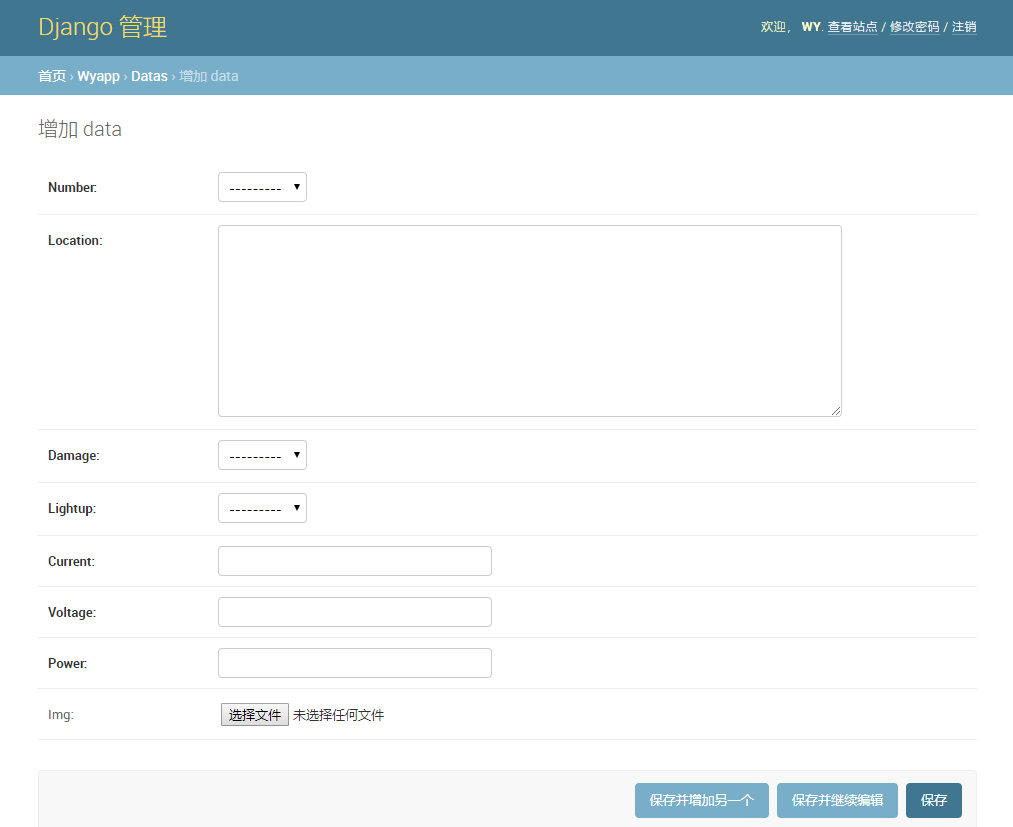
Task: Navigate to Datas breadcrumb link
Action: coord(149,76)
